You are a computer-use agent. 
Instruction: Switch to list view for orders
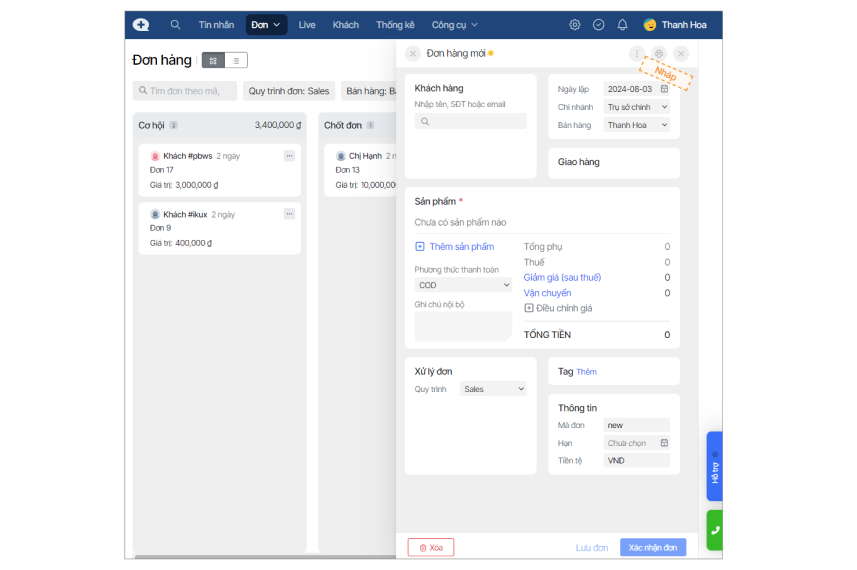pyautogui.click(x=236, y=61)
